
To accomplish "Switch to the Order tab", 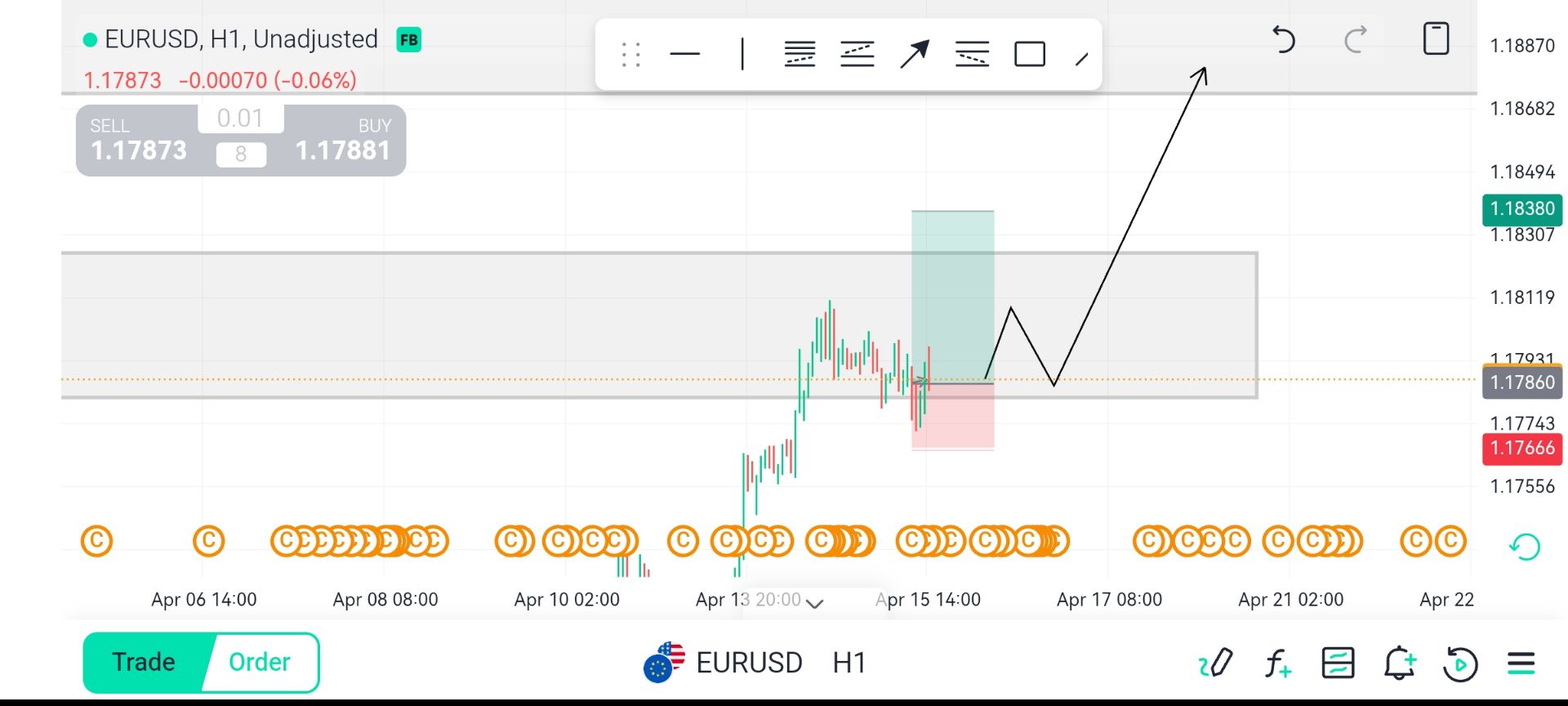I will click(260, 662).
